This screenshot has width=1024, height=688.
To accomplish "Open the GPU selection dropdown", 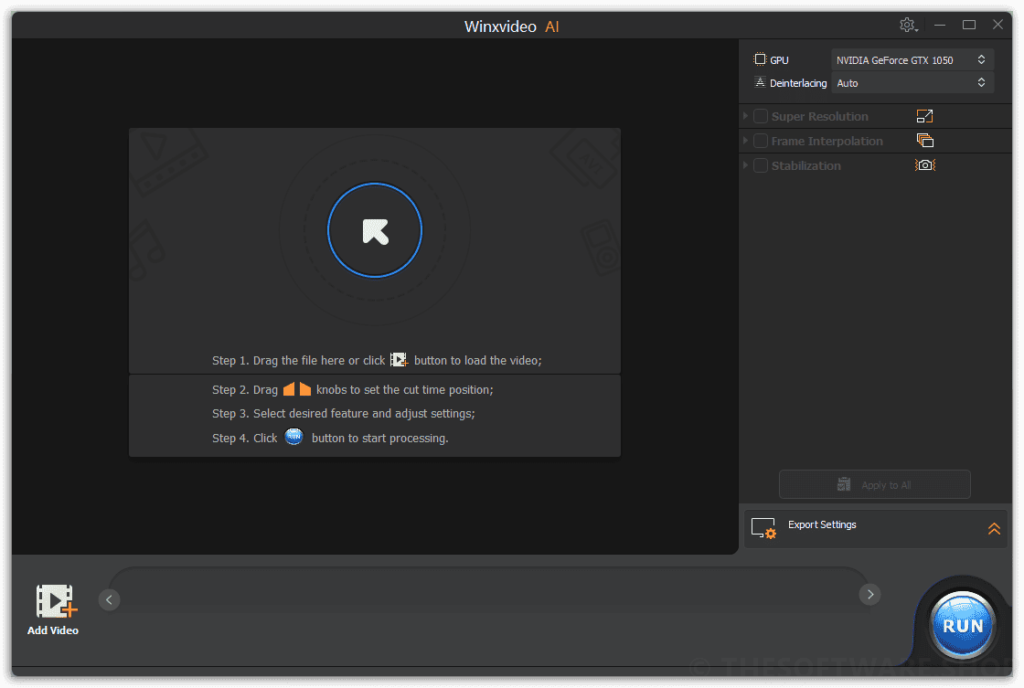I will tap(912, 60).
